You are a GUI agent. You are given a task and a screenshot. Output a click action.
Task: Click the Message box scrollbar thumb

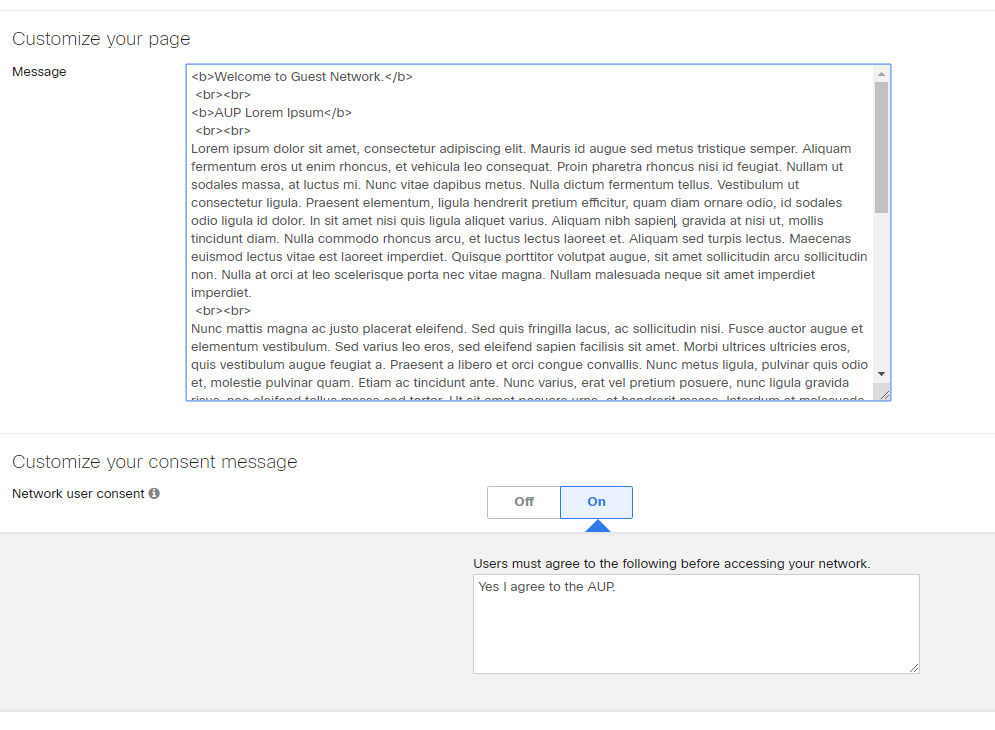[881, 147]
